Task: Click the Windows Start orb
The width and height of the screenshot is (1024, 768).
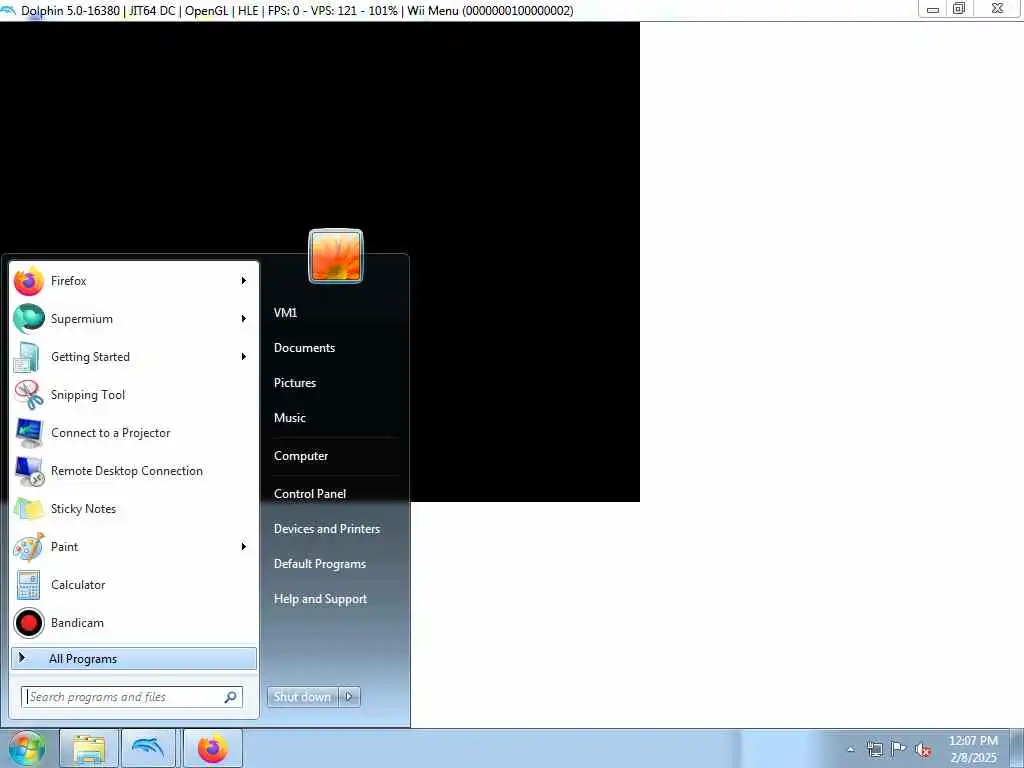Action: (27, 748)
